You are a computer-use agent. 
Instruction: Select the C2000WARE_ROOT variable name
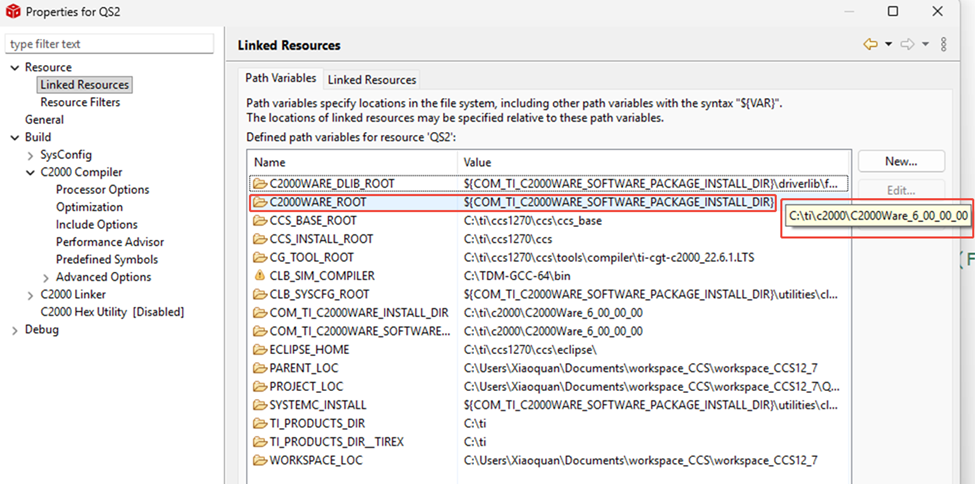[318, 202]
